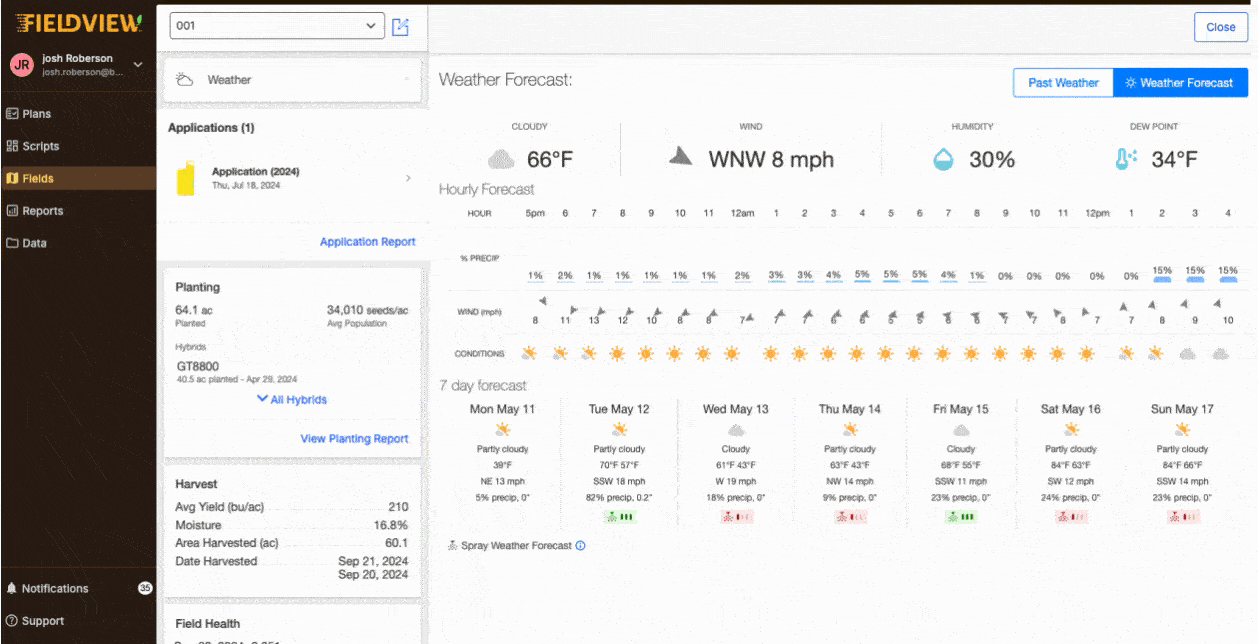Click the 34,010 seeds/ac value
The height and width of the screenshot is (644, 1258).
pos(368,310)
